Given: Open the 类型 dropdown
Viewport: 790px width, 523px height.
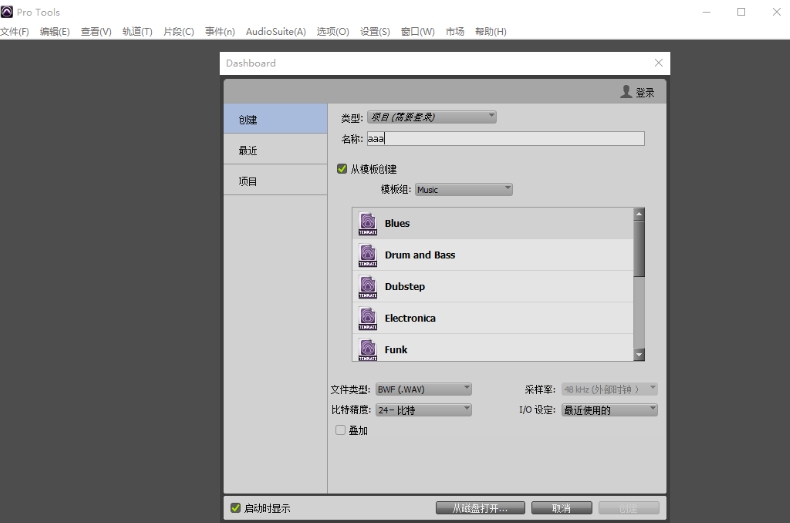Looking at the screenshot, I should [x=432, y=117].
